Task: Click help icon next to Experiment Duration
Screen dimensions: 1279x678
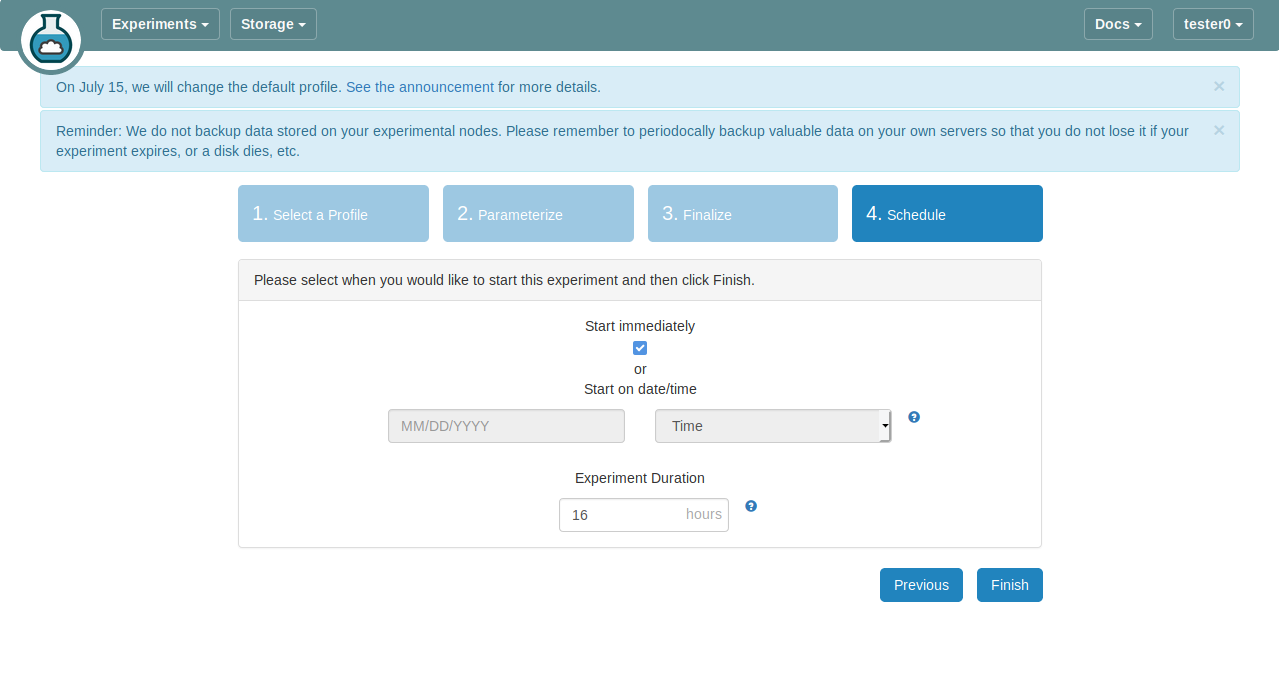Action: click(751, 506)
